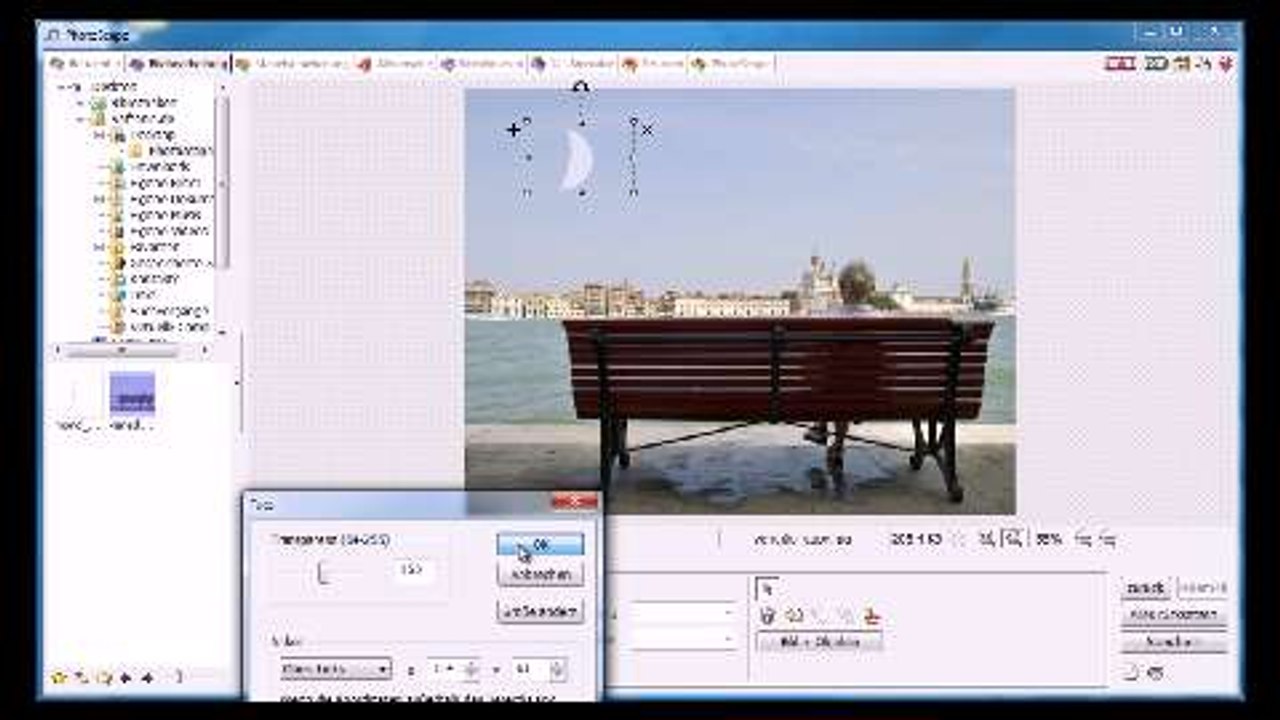The image size is (1280, 720).
Task: Click the rotate handle above the moon object
Action: pos(580,89)
